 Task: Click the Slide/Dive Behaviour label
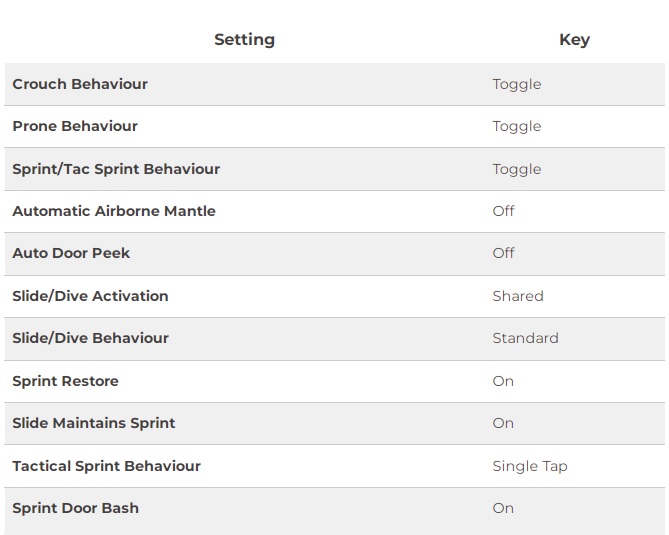tap(90, 338)
